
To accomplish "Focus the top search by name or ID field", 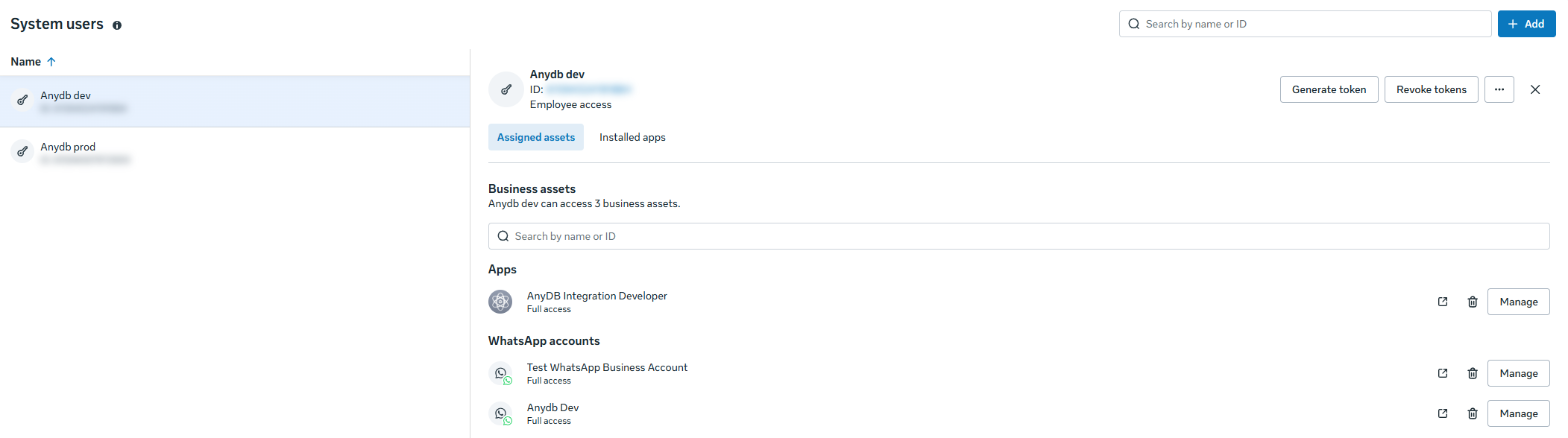I will [1304, 24].
